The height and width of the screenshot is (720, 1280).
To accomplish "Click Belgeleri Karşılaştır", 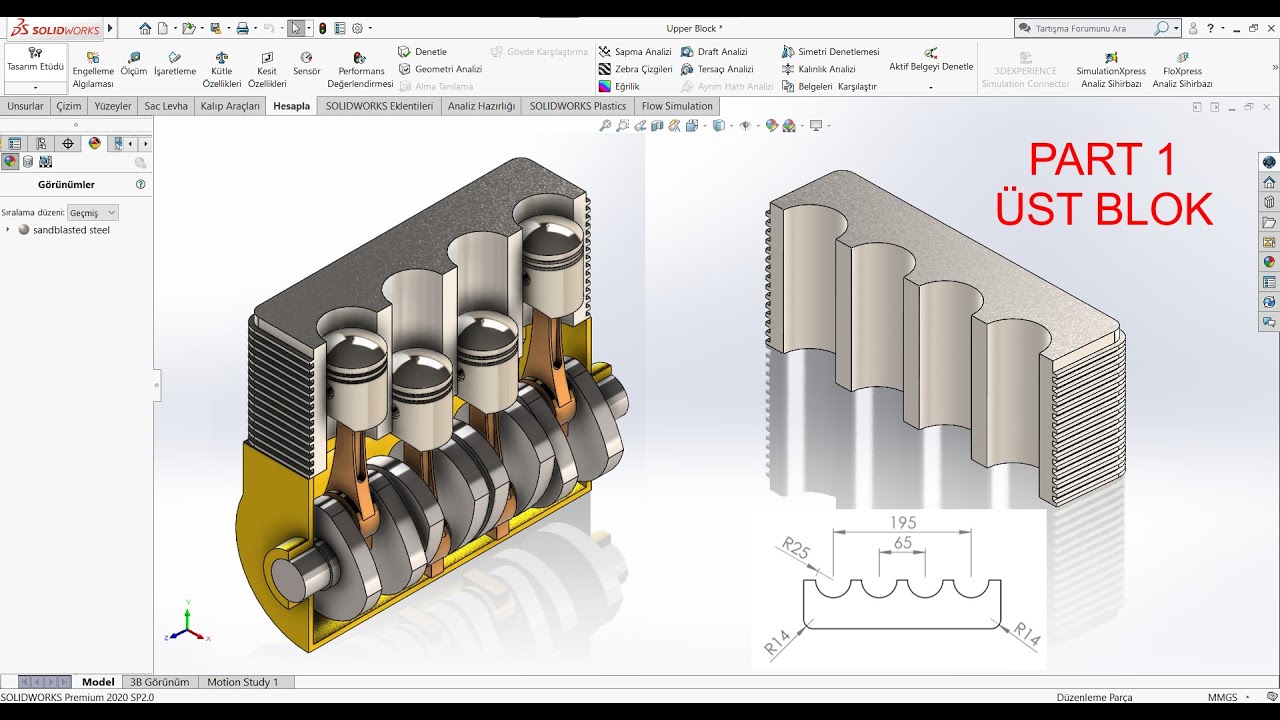I will pyautogui.click(x=829, y=86).
